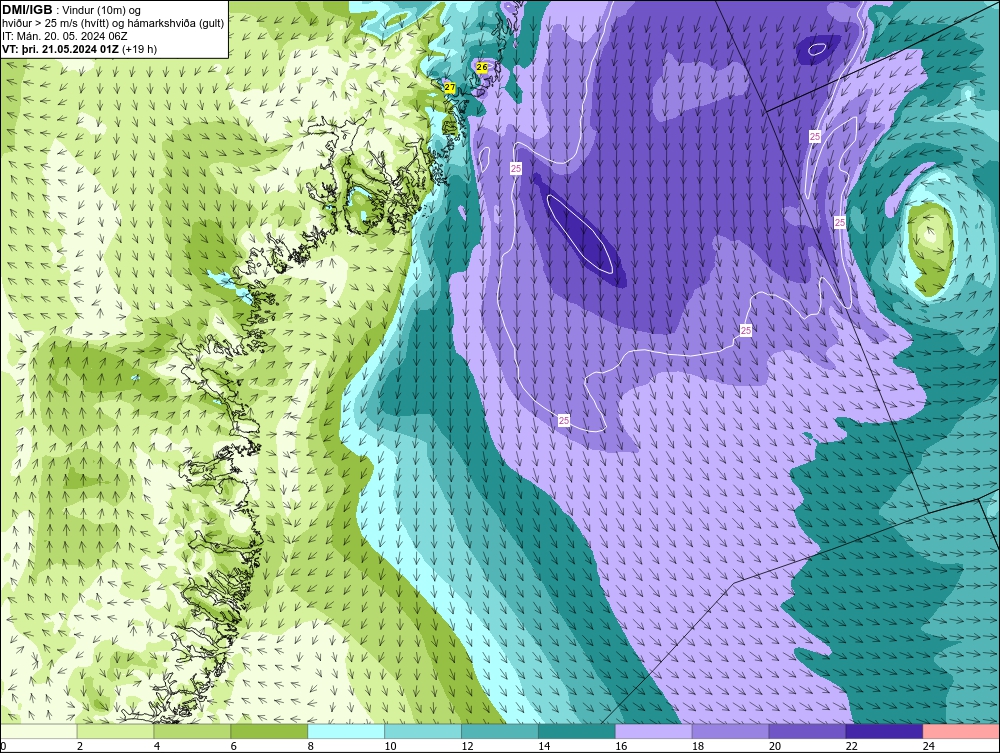Viewport: 1000px width, 753px height.
Task: Pick the 0–2 m/s pale cream legend swatch
Action: point(38,731)
